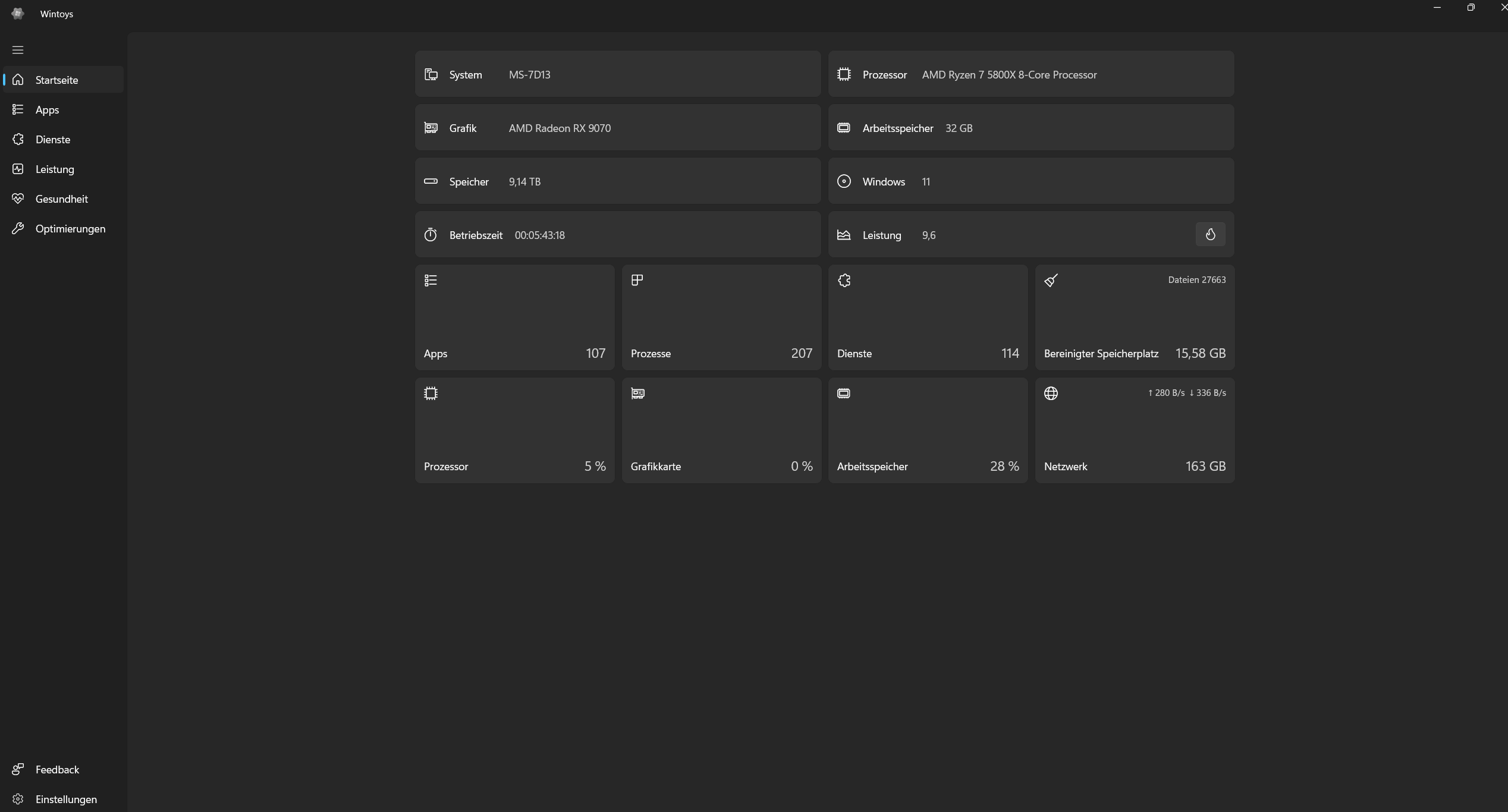Open the Apps page in the sidebar
The height and width of the screenshot is (812, 1508).
pos(47,110)
